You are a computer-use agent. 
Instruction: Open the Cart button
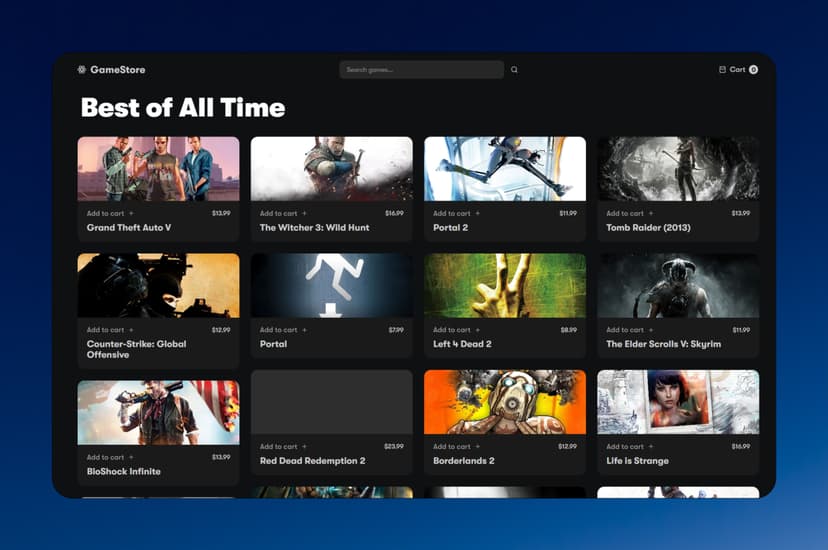[738, 70]
